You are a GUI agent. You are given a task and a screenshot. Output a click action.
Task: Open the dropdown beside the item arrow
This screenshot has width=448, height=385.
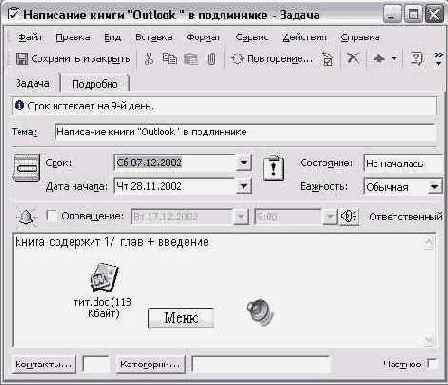tap(394, 59)
